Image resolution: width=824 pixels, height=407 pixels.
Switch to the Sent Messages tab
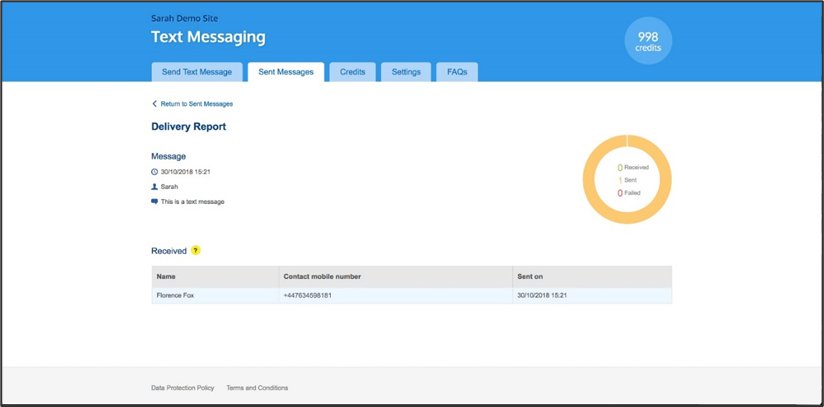pyautogui.click(x=286, y=72)
